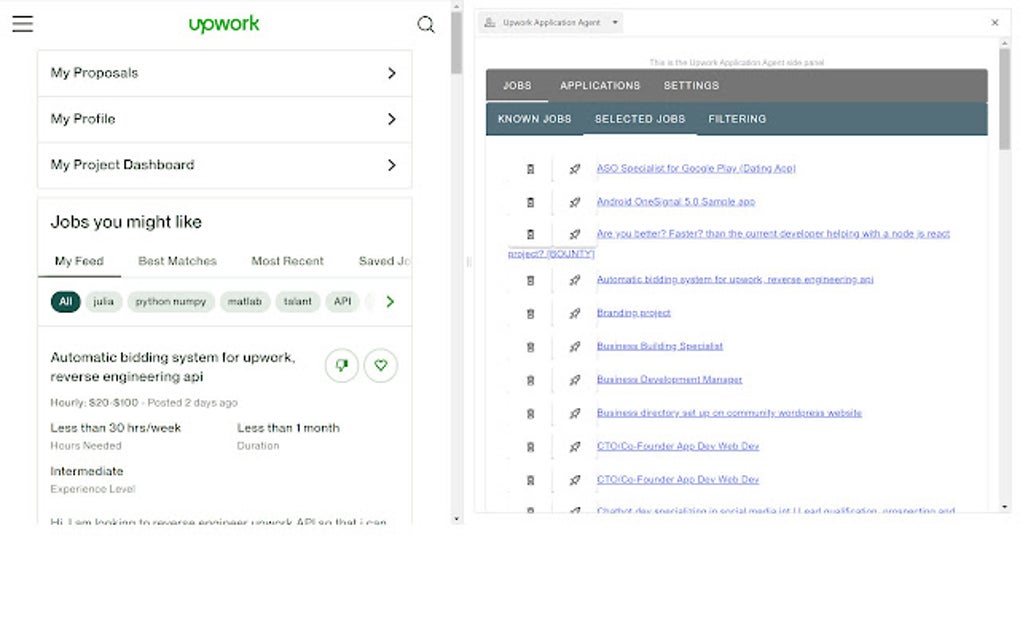The width and height of the screenshot is (1020, 638).
Task: Click the rocket icon beside Branding project
Action: pos(573,313)
